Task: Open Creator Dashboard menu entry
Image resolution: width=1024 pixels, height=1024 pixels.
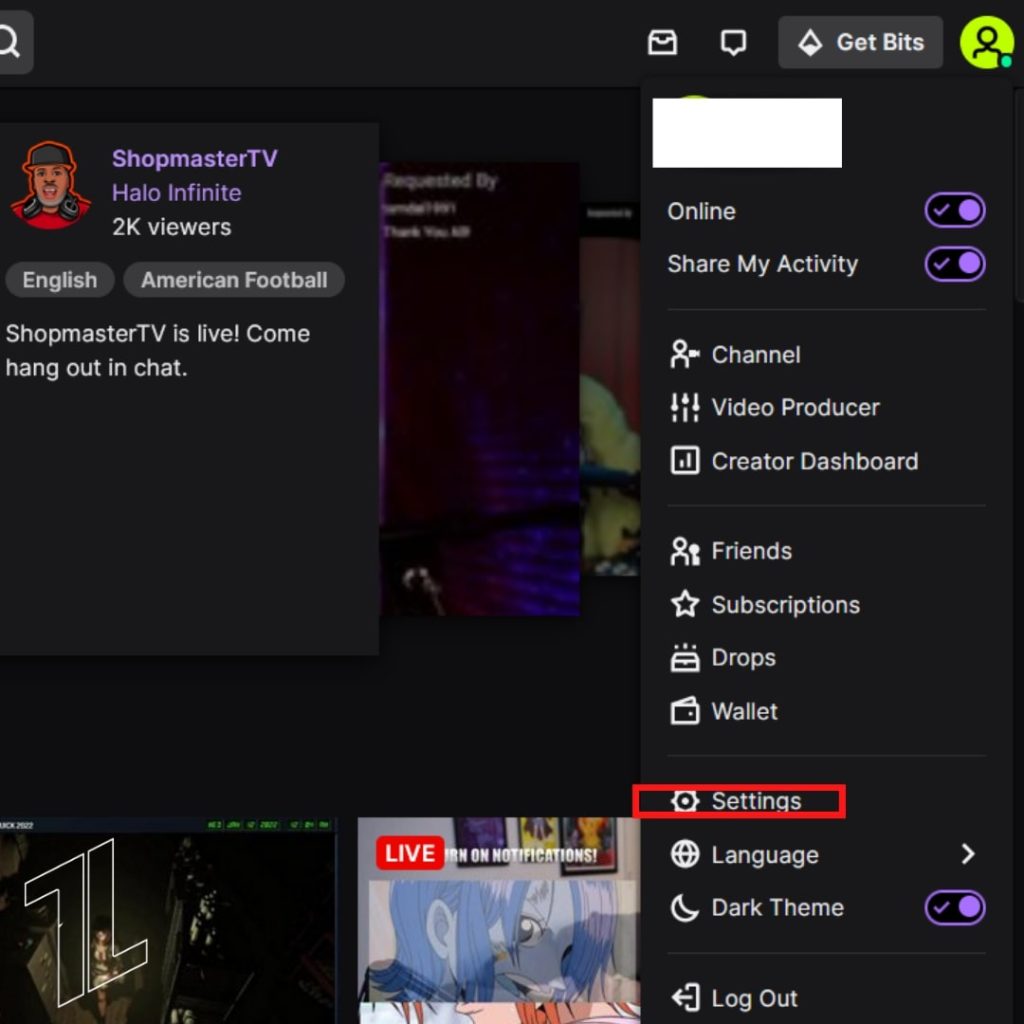Action: [x=826, y=461]
